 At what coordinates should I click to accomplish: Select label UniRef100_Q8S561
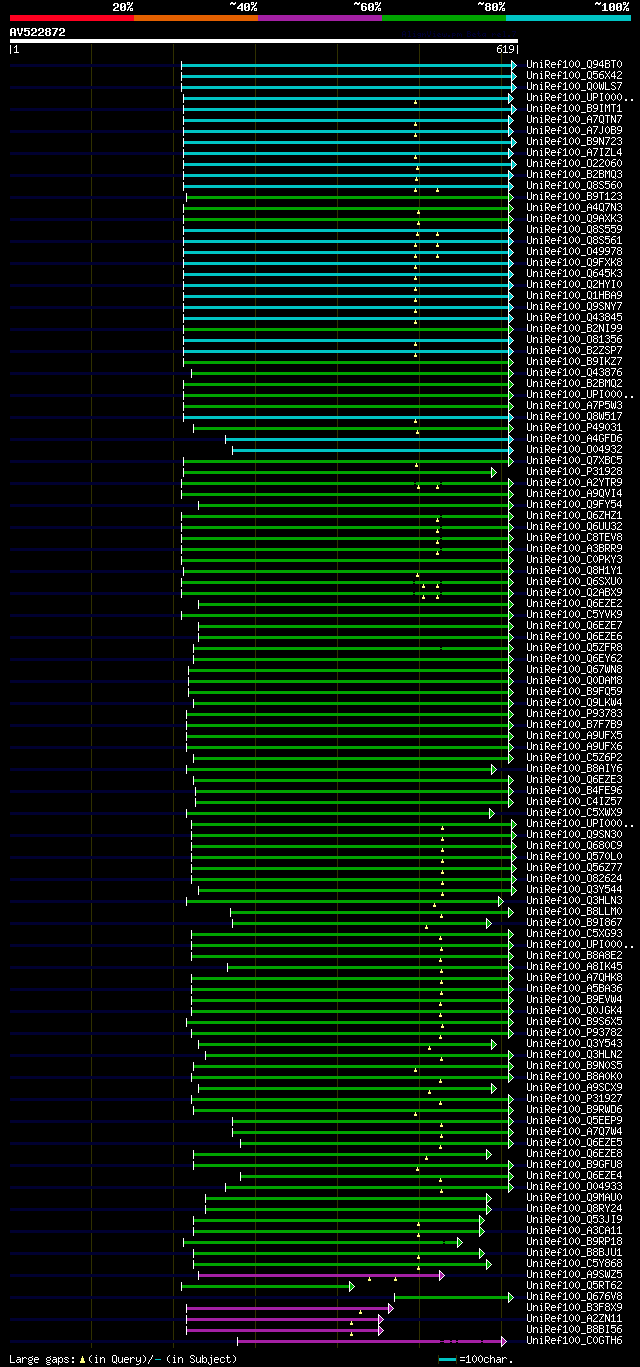tap(574, 241)
